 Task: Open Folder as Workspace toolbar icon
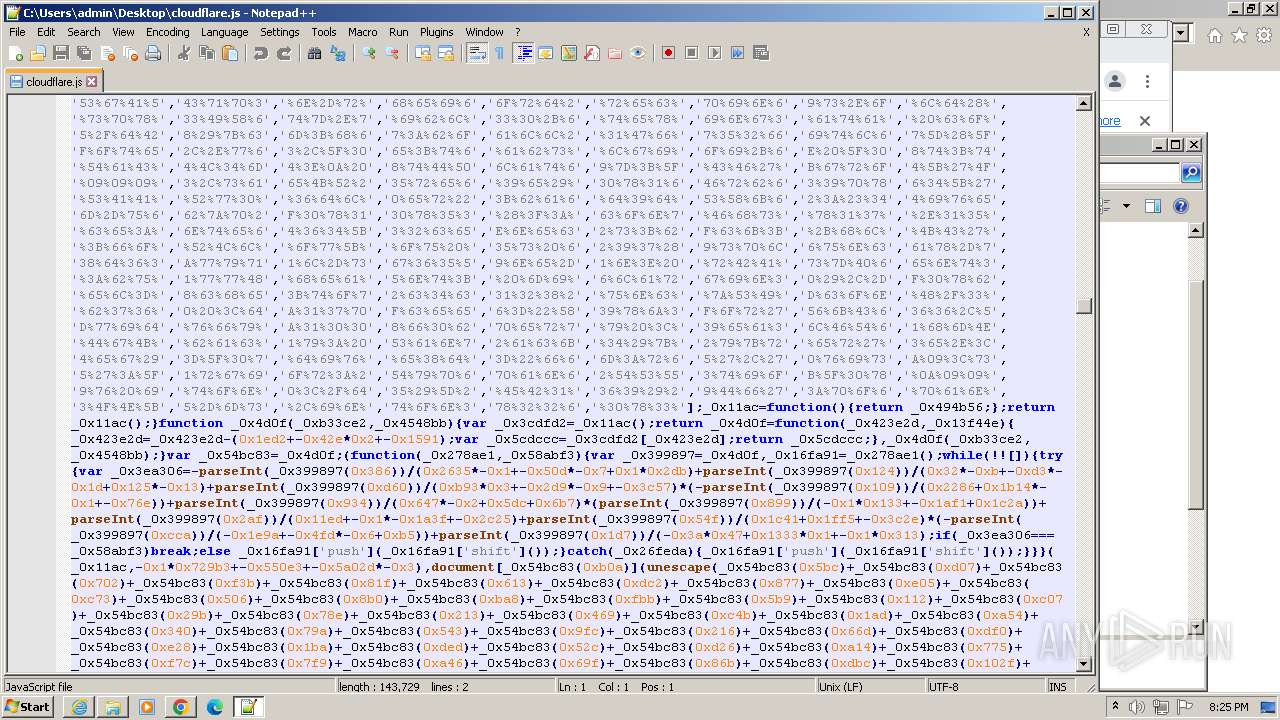coord(614,53)
